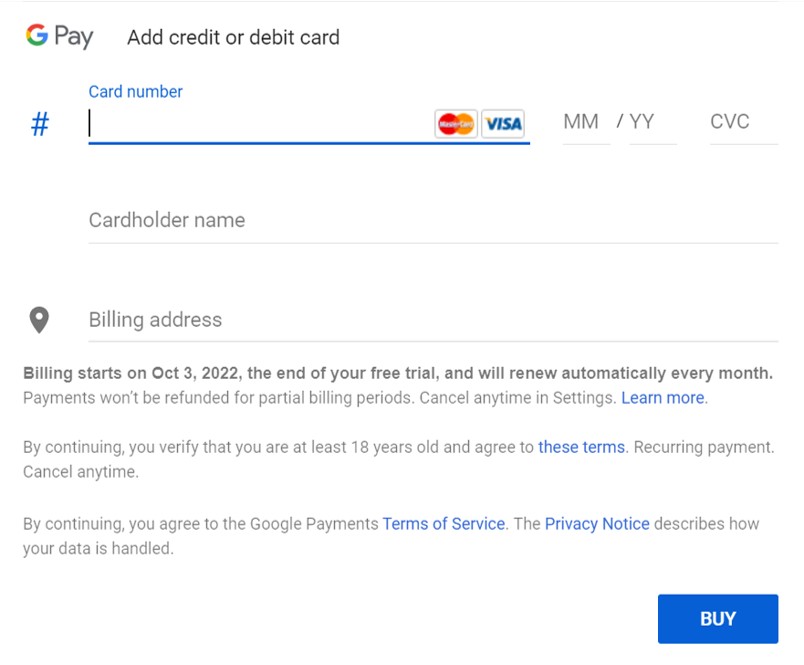This screenshot has width=804, height=665.
Task: Open the "these terms" link
Action: [x=581, y=448]
